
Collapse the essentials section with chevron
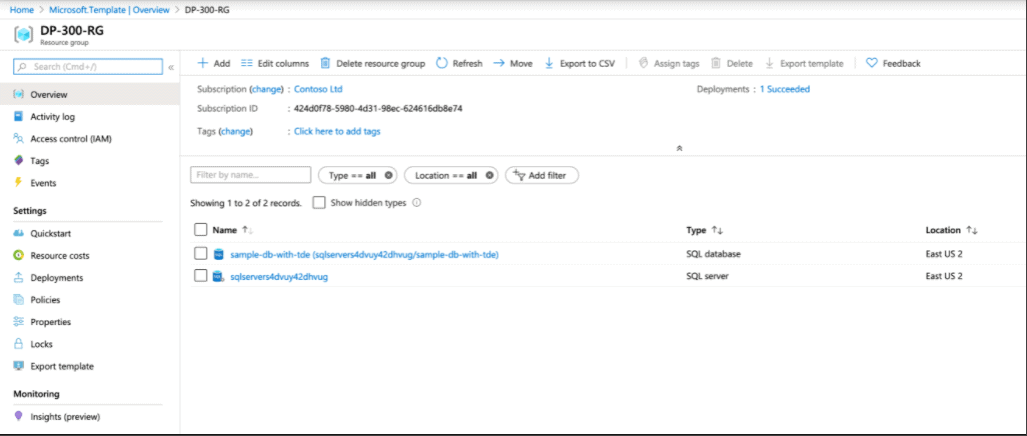tap(680, 148)
